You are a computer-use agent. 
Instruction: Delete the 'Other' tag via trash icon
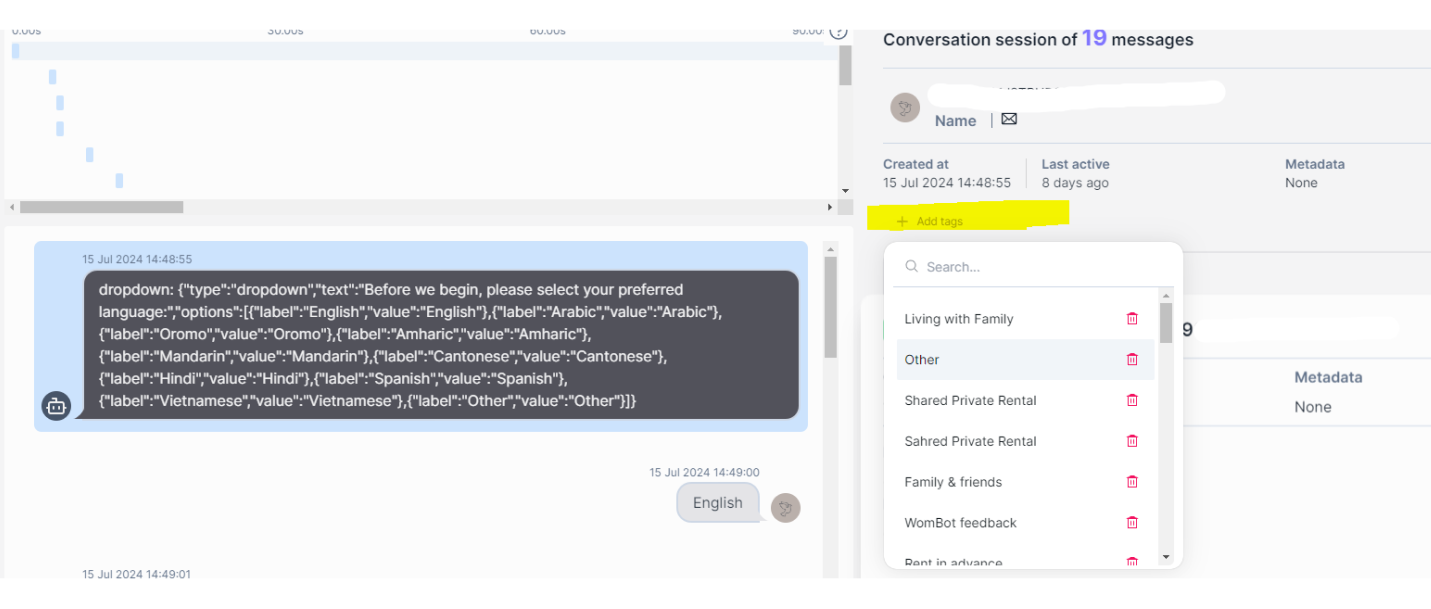click(1132, 360)
